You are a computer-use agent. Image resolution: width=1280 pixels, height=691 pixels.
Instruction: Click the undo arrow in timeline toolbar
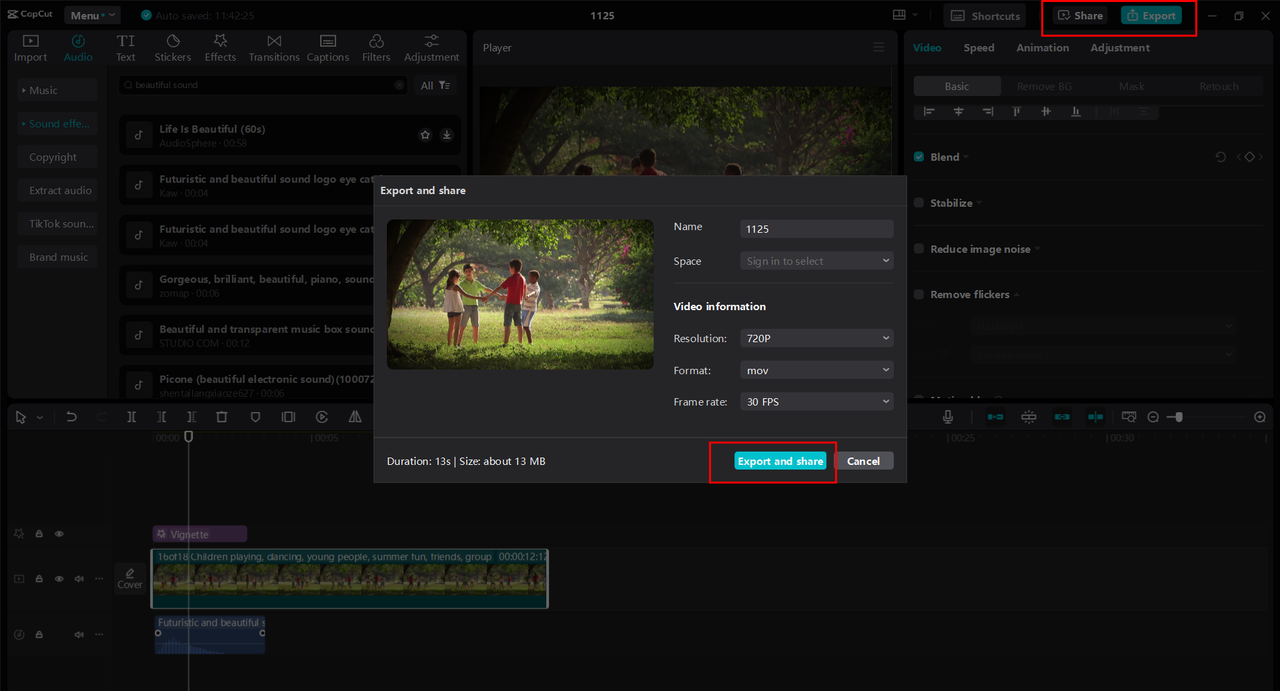[71, 417]
